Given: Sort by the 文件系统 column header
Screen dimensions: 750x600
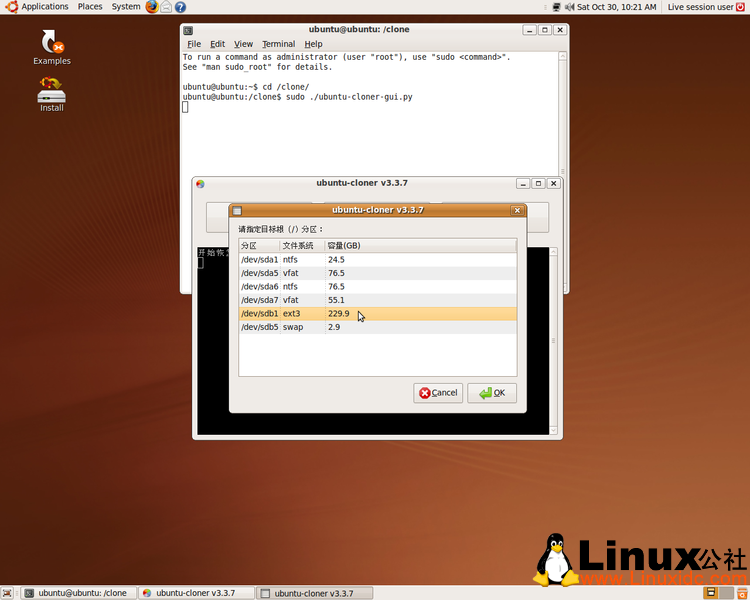Looking at the screenshot, I should (302, 245).
